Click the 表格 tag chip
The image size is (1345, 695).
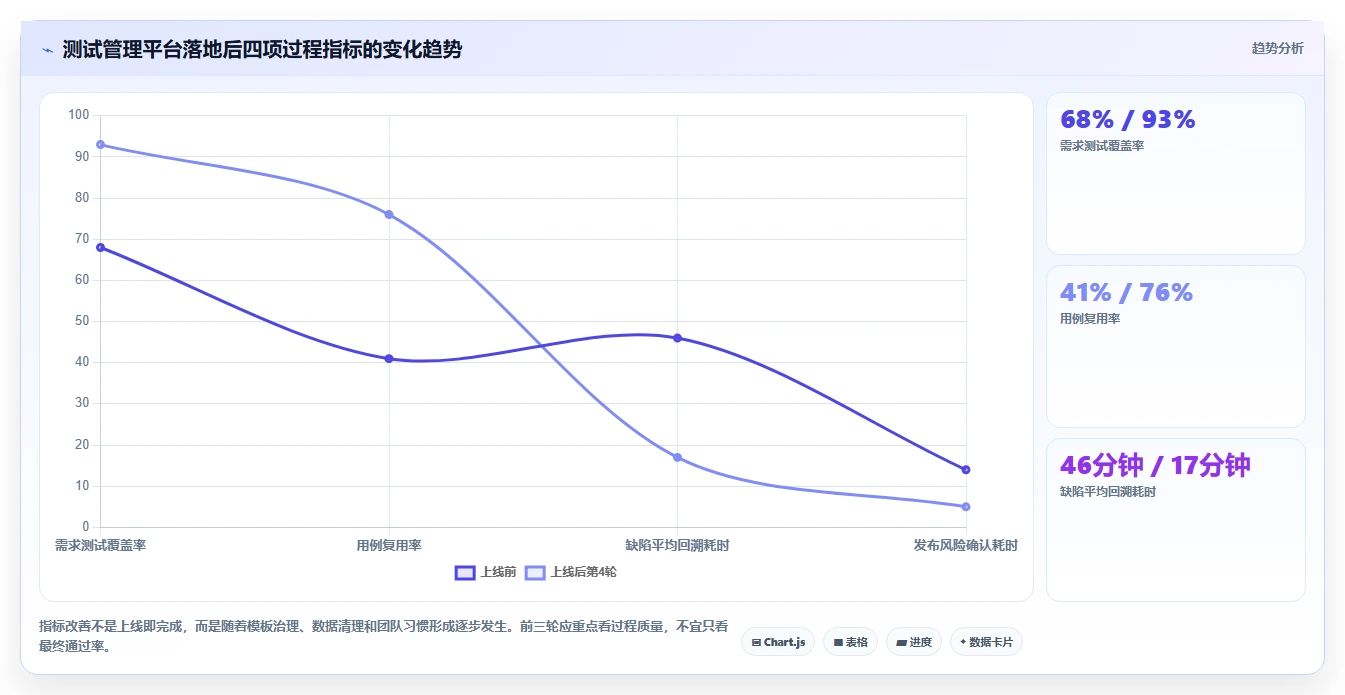pos(851,642)
